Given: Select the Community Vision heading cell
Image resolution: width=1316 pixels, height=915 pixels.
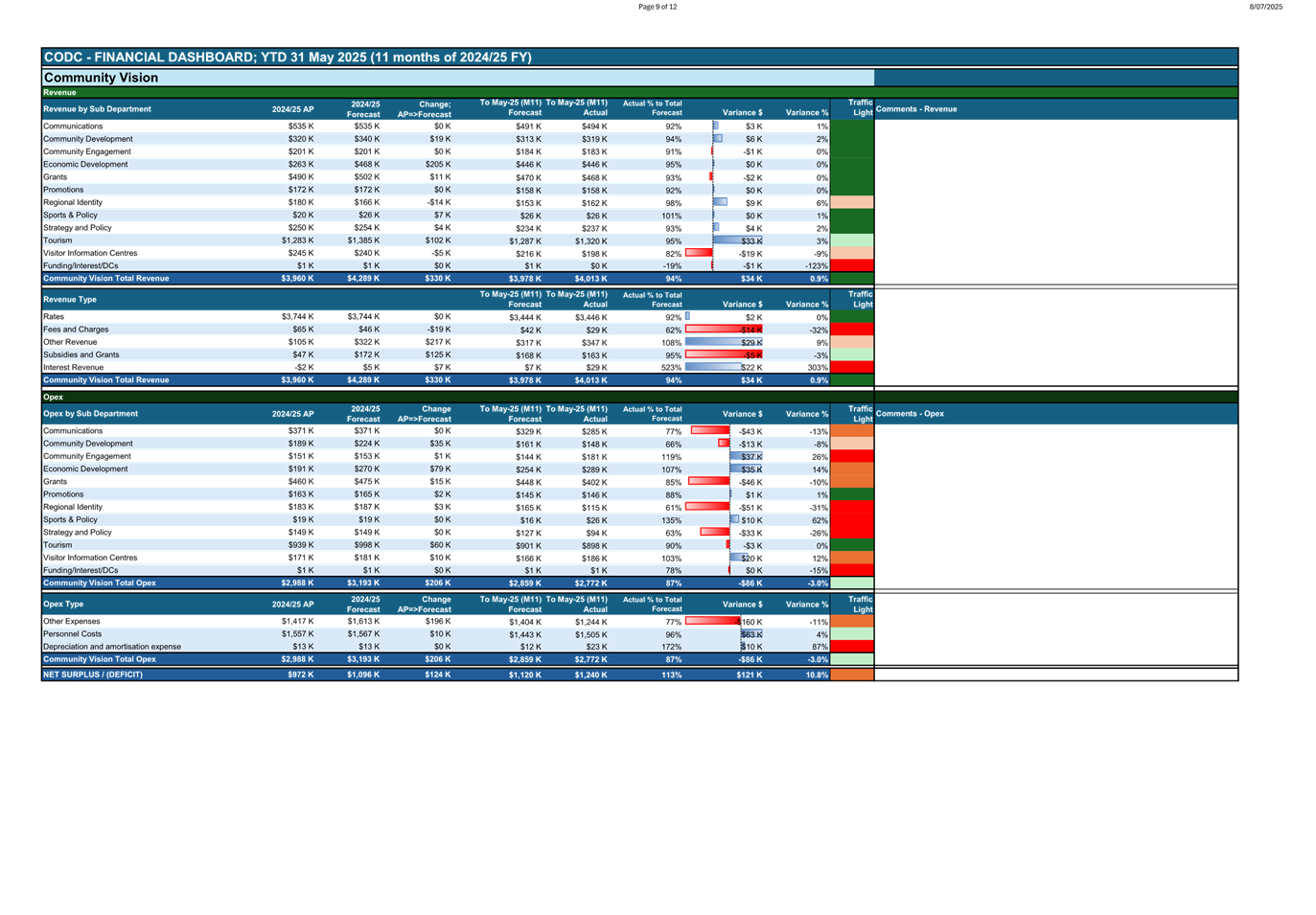Looking at the screenshot, I should pos(101,78).
